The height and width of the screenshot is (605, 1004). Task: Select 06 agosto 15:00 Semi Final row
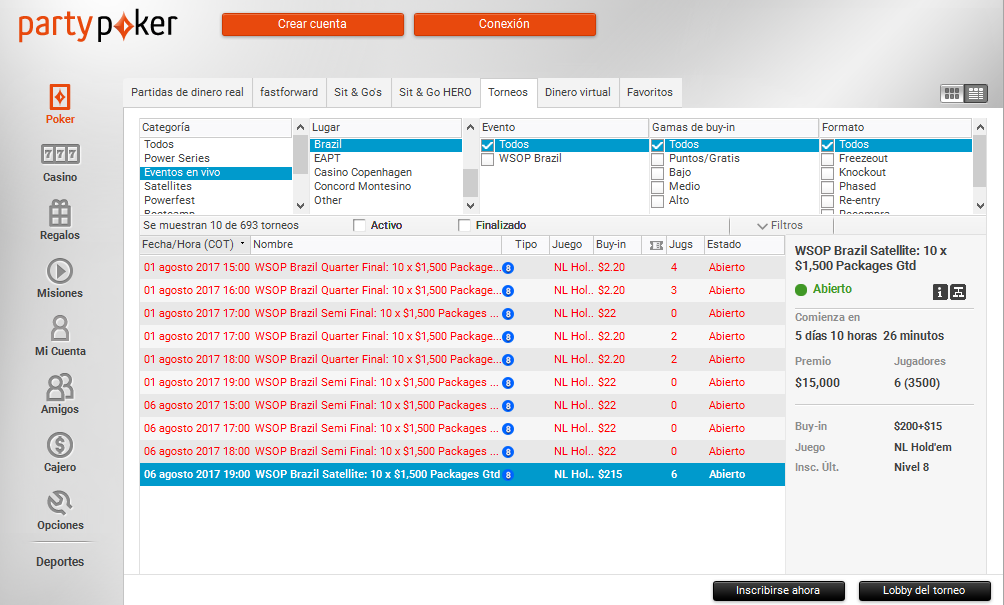tap(462, 406)
